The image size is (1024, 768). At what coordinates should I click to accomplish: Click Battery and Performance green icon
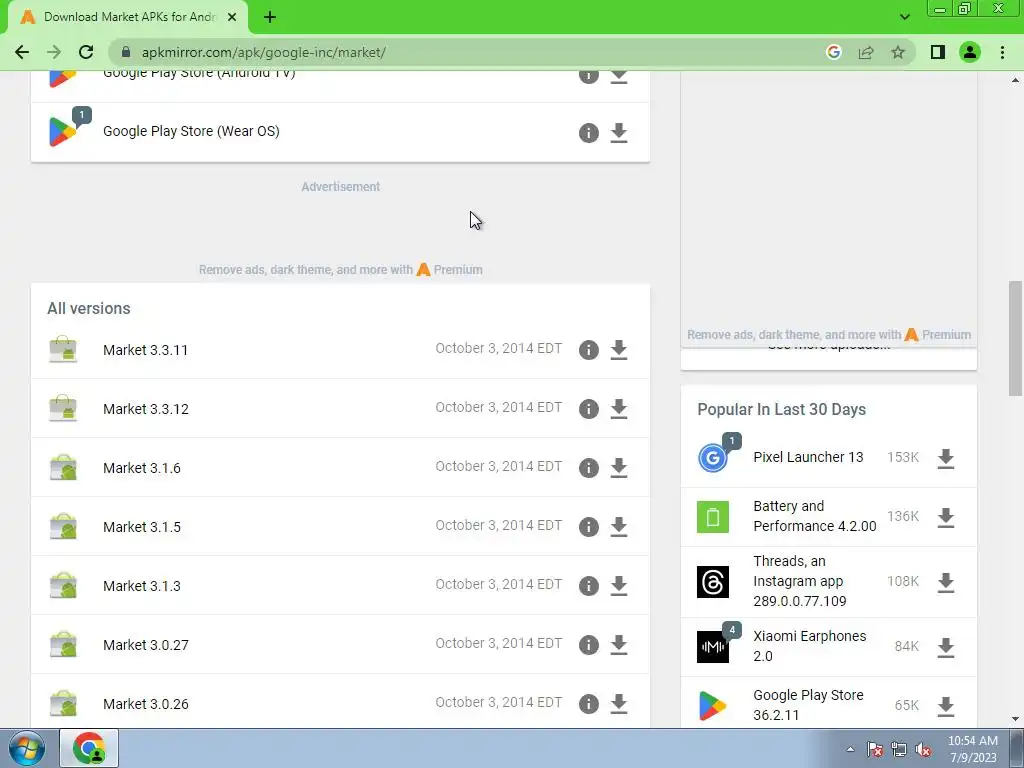(712, 517)
